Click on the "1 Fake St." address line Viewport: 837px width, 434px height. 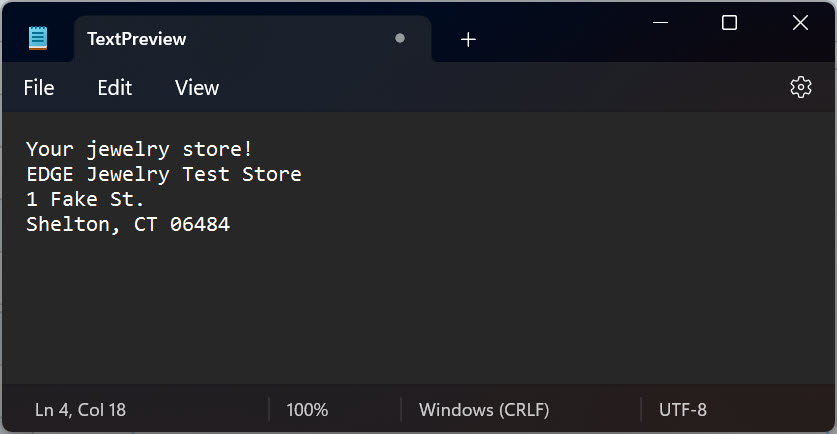[86, 199]
